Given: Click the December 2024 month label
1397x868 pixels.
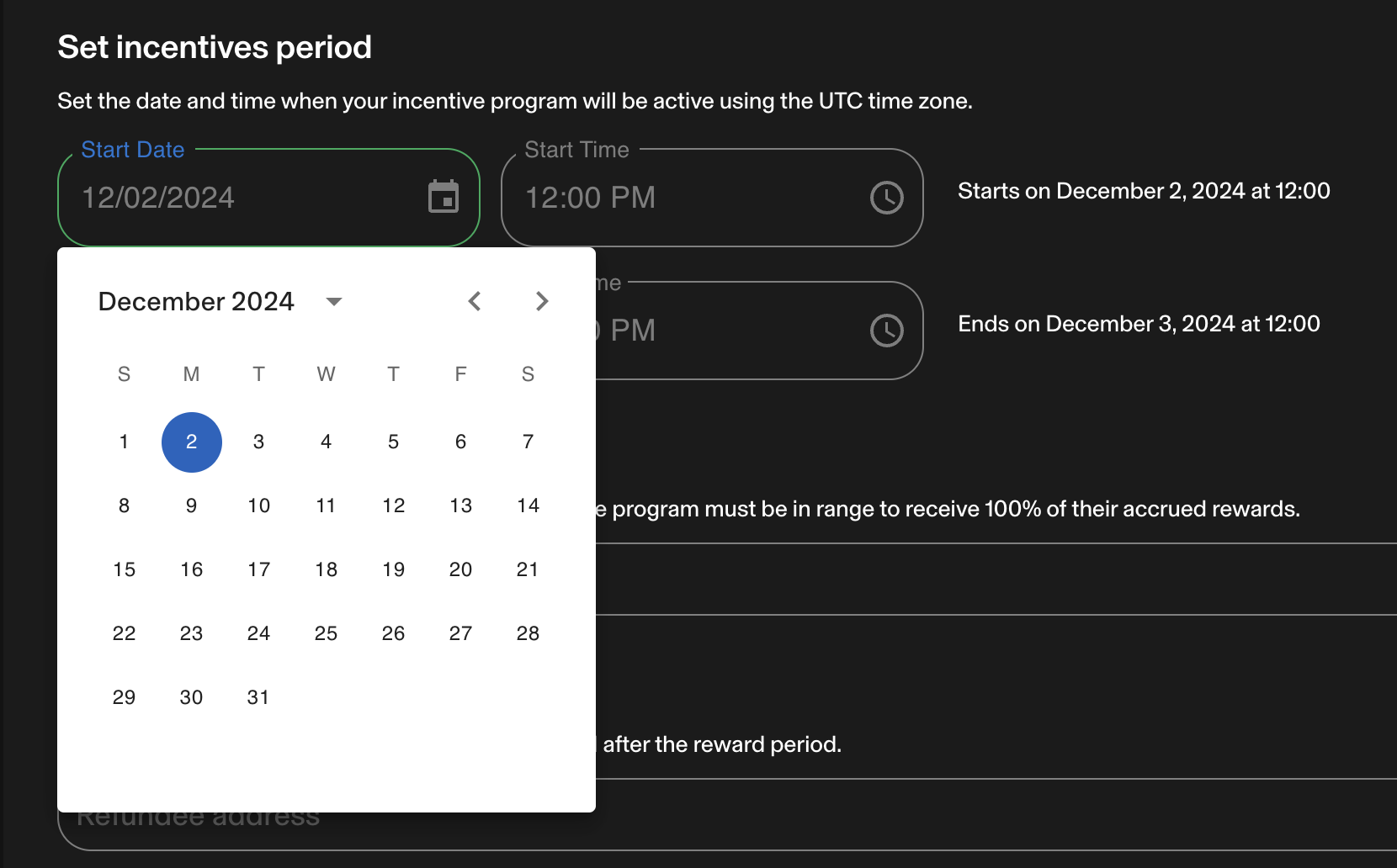Looking at the screenshot, I should coord(196,301).
